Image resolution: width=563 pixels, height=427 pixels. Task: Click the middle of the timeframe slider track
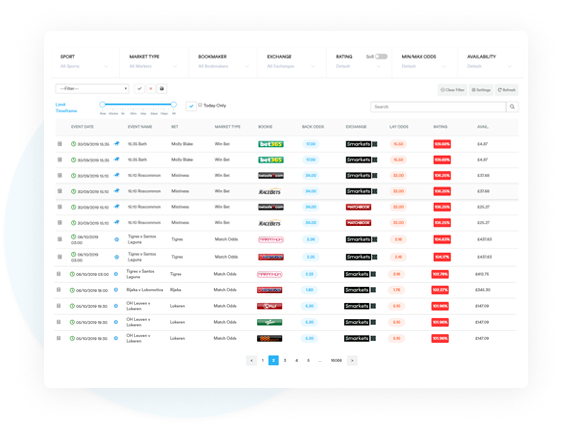pyautogui.click(x=138, y=105)
